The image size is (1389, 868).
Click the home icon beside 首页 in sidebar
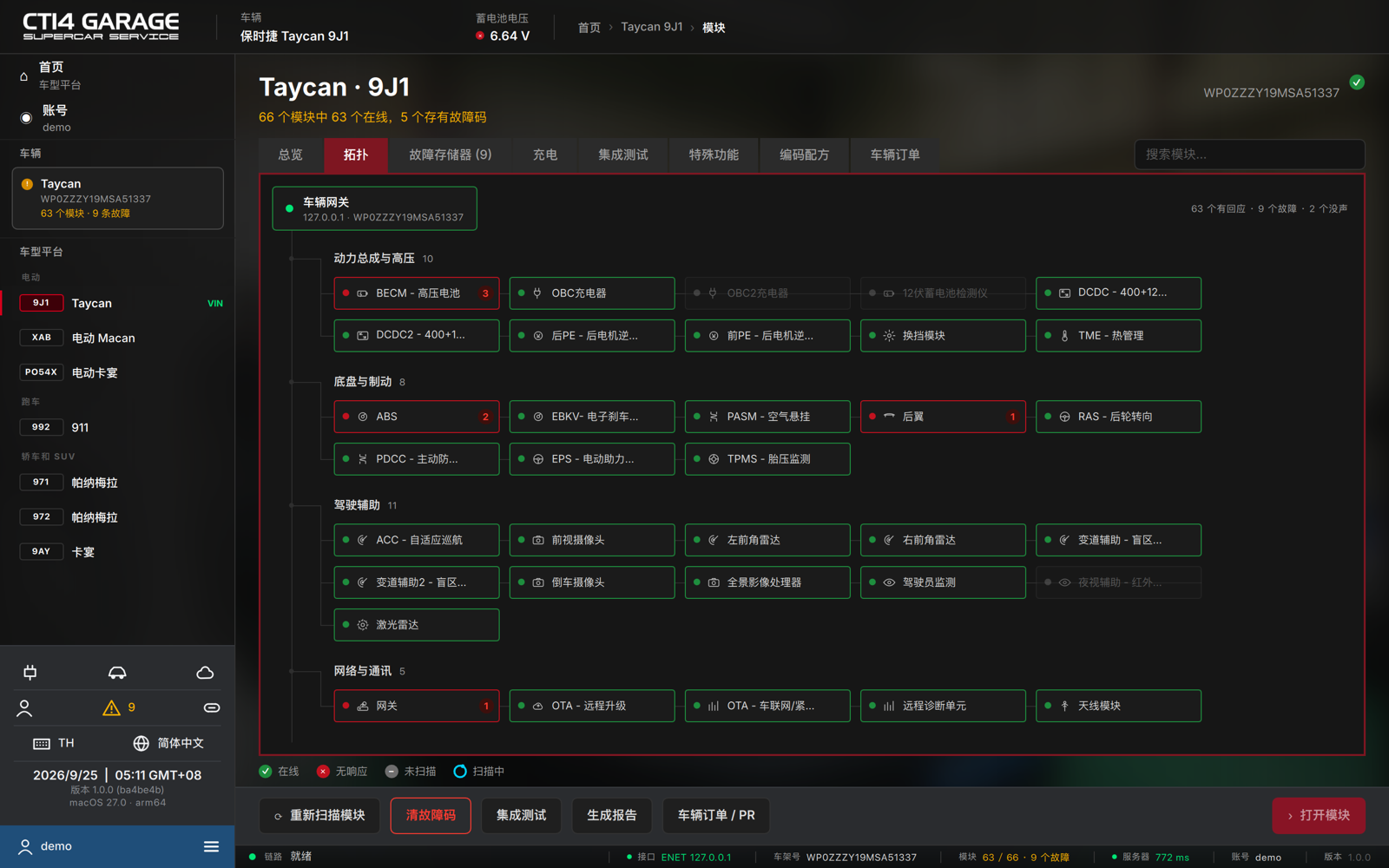[23, 76]
